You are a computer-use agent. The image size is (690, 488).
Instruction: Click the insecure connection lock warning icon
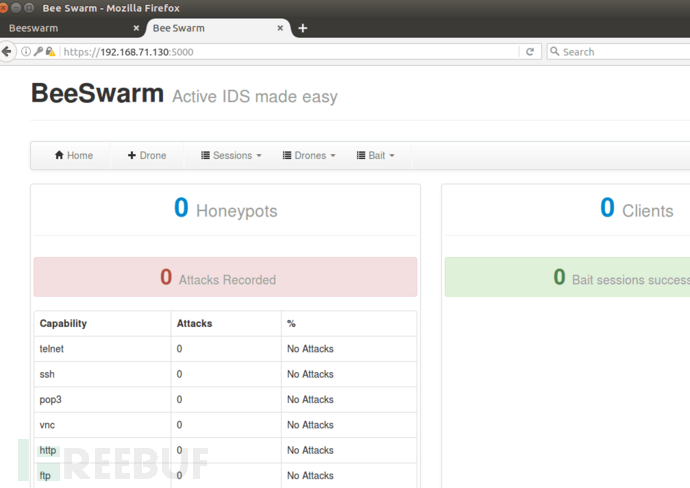pyautogui.click(x=51, y=52)
